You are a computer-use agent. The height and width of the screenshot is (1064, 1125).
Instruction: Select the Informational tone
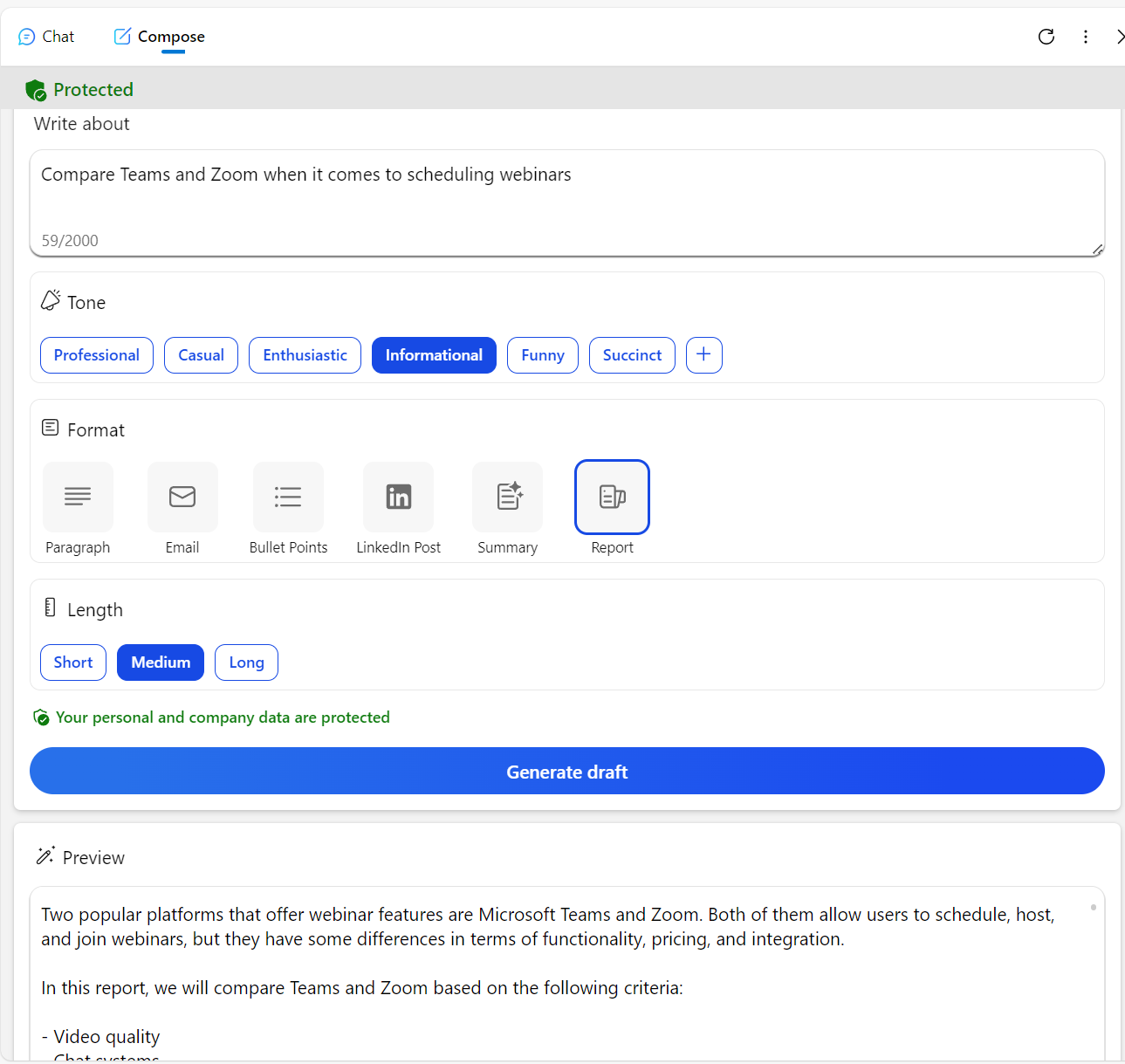click(x=434, y=355)
